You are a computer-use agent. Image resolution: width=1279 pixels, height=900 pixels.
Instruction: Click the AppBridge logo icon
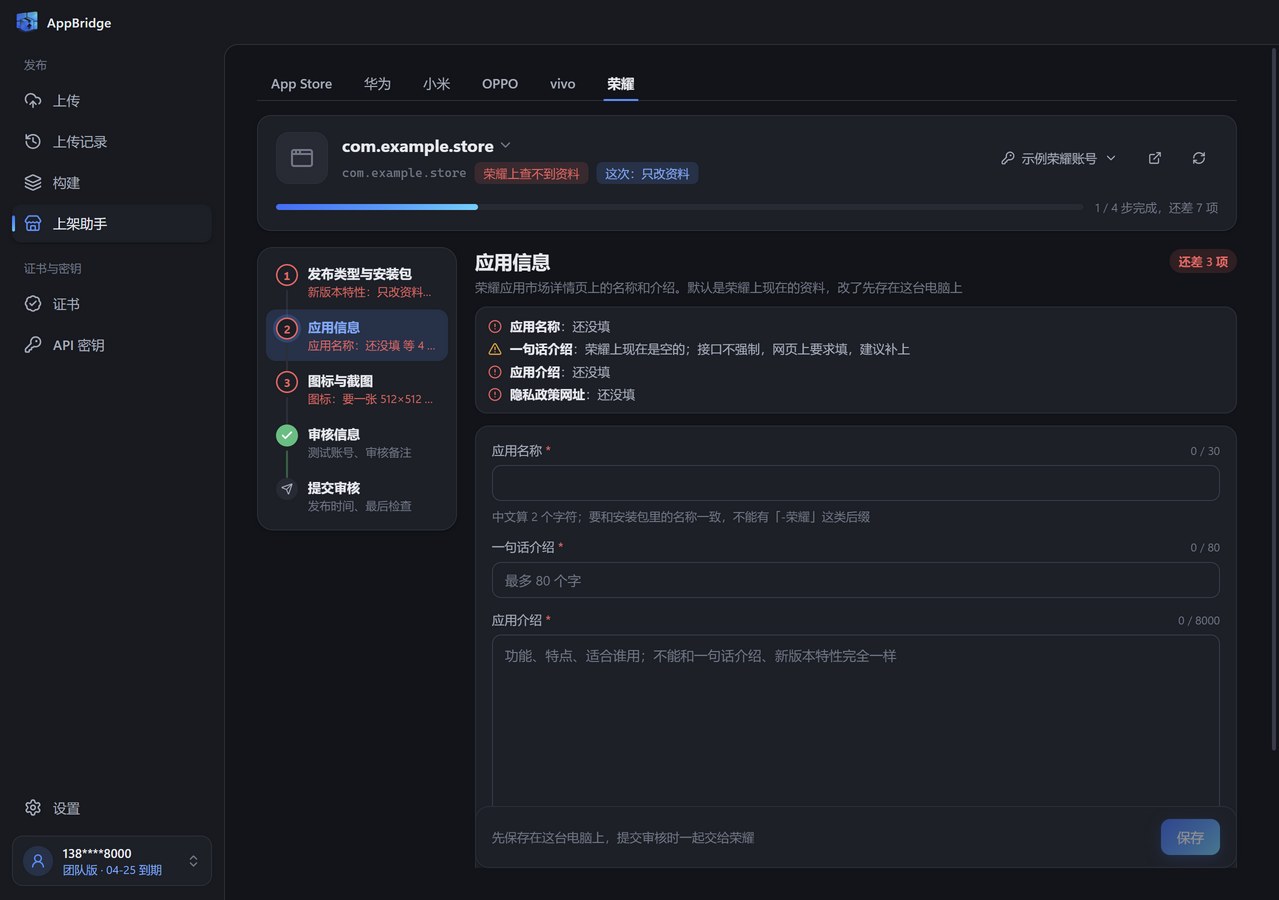click(x=27, y=22)
